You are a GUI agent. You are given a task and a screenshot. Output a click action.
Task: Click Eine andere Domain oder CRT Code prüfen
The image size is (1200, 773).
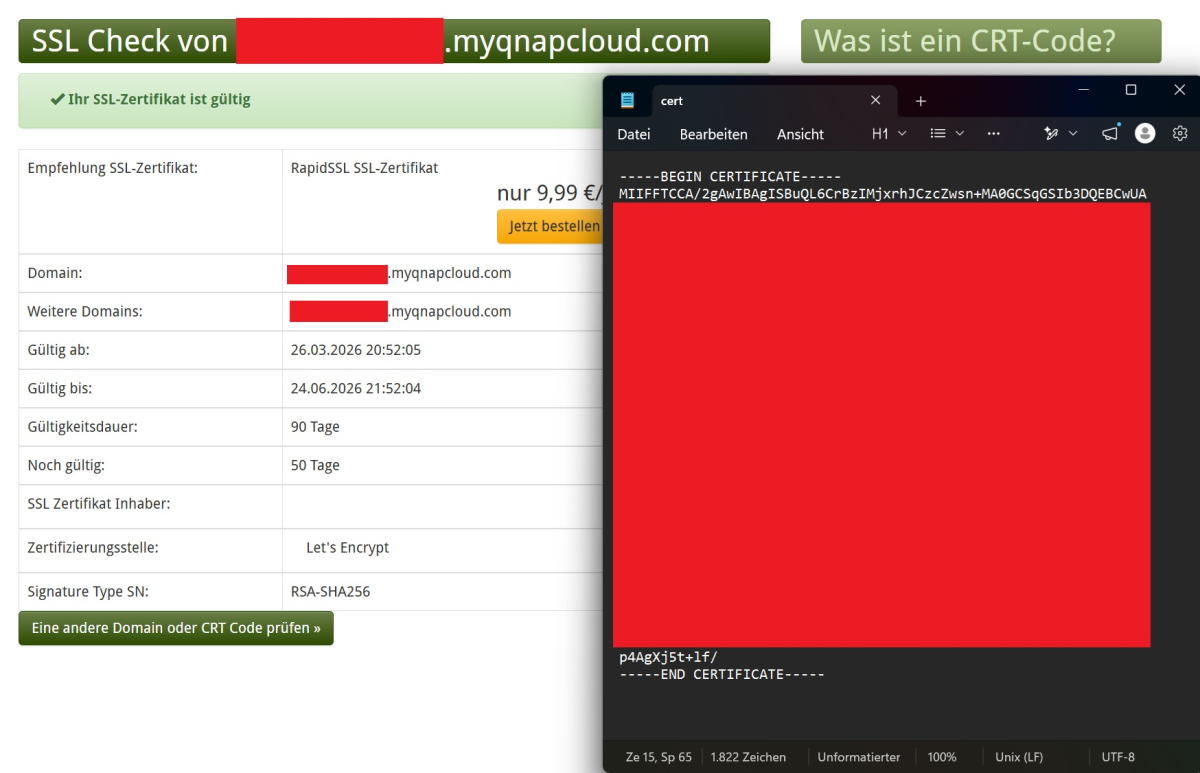point(176,628)
